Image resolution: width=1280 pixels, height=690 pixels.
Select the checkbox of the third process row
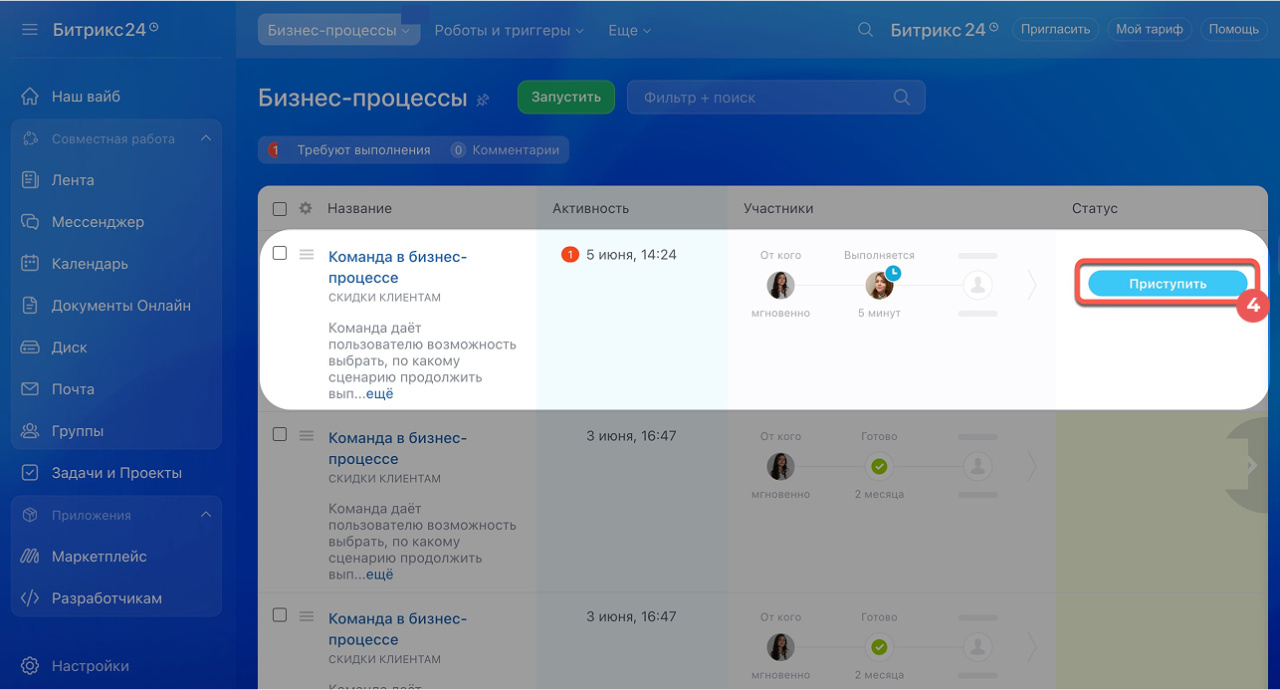(x=280, y=615)
